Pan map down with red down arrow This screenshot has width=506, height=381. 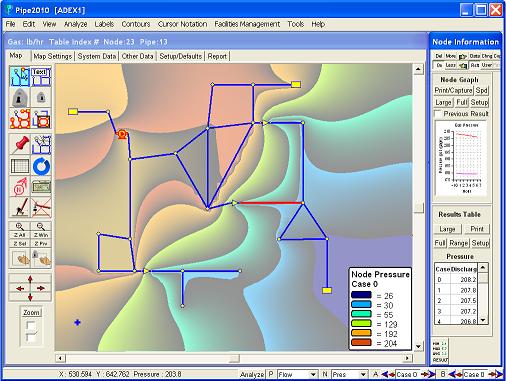click(30, 296)
